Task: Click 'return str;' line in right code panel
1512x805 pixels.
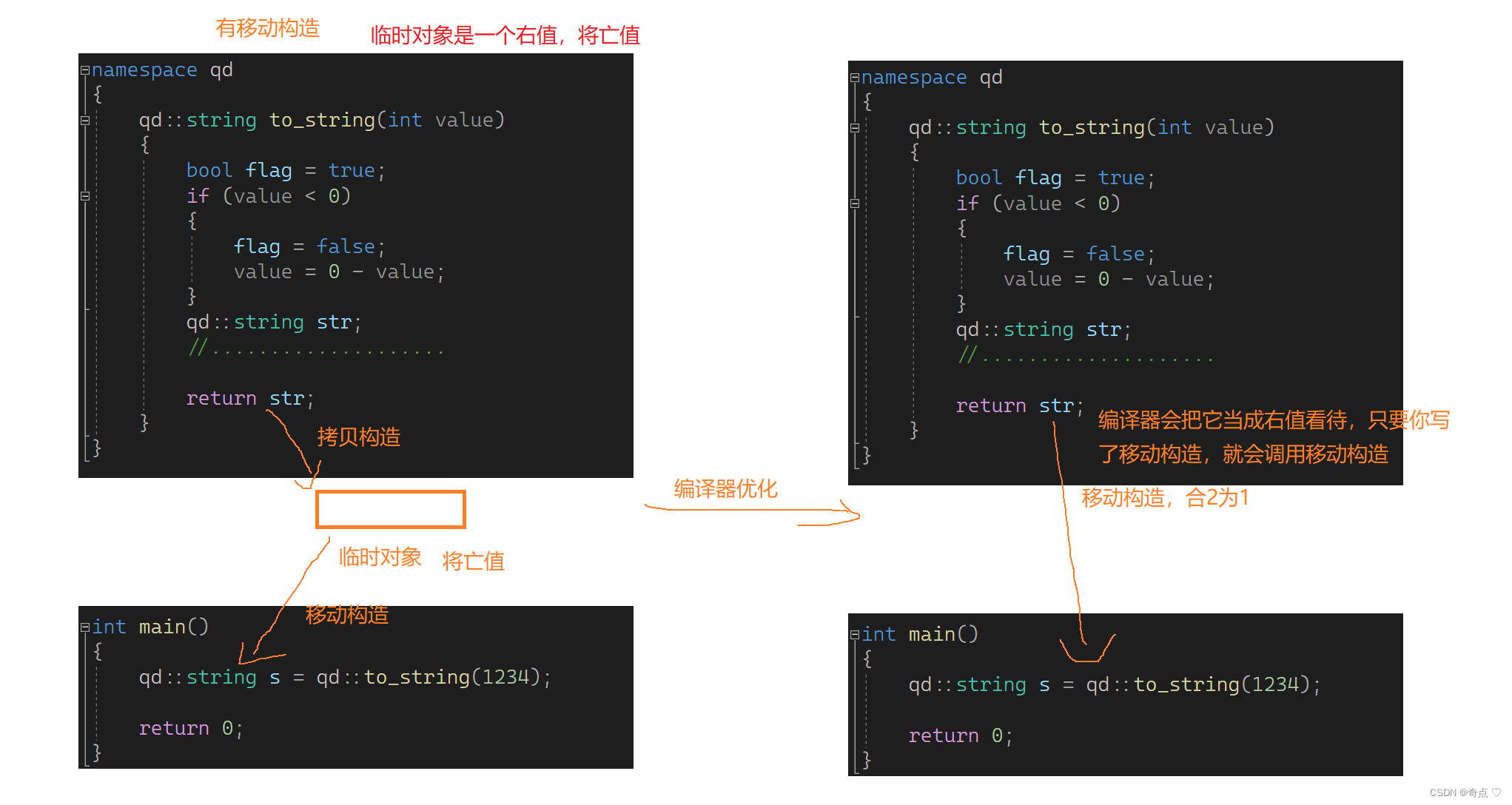Action: click(1019, 406)
